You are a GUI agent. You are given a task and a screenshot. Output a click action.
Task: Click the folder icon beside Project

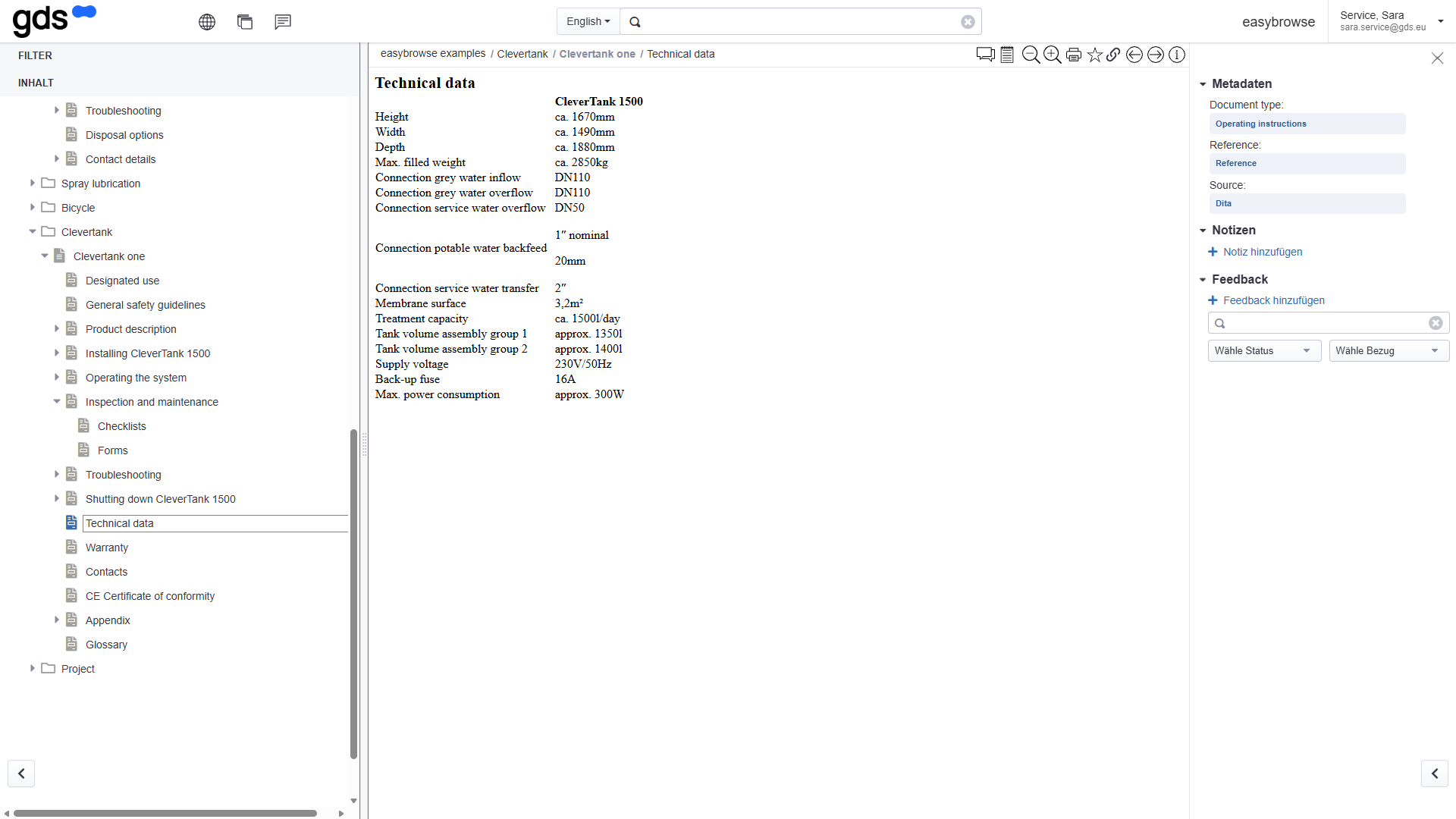(x=49, y=668)
